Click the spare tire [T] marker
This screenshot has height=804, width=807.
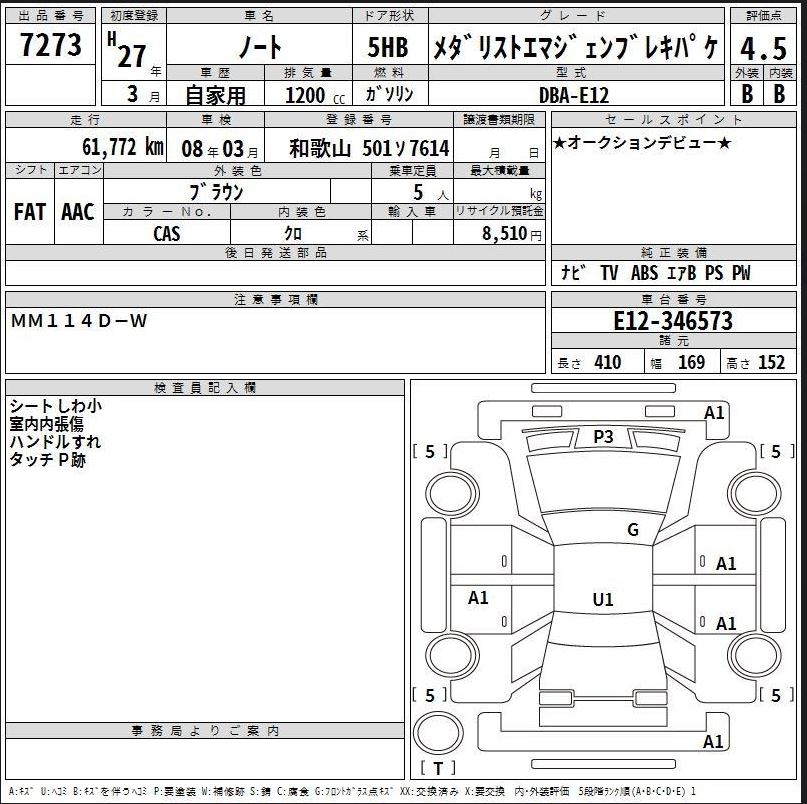click(x=437, y=768)
